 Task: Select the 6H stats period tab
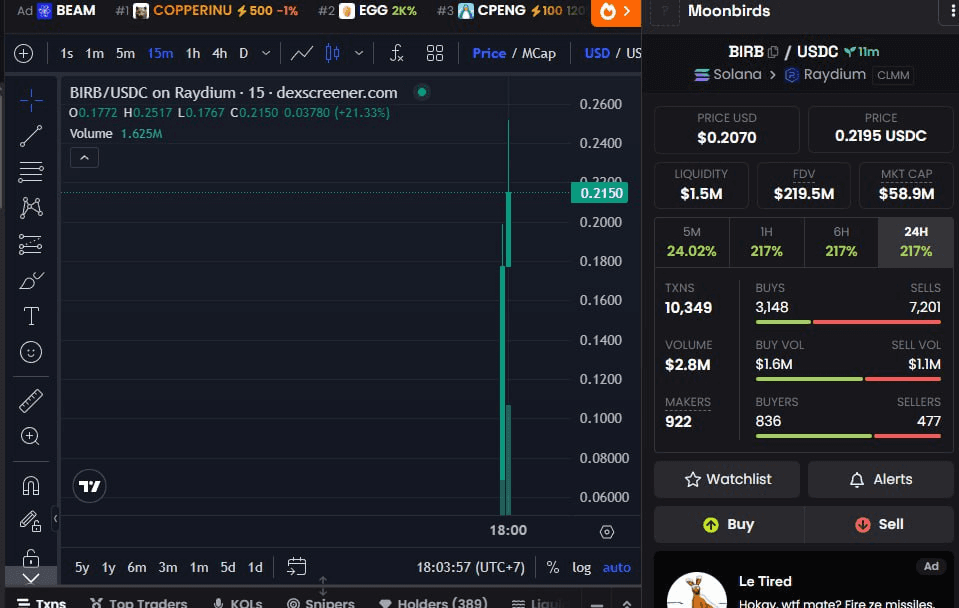click(841, 242)
